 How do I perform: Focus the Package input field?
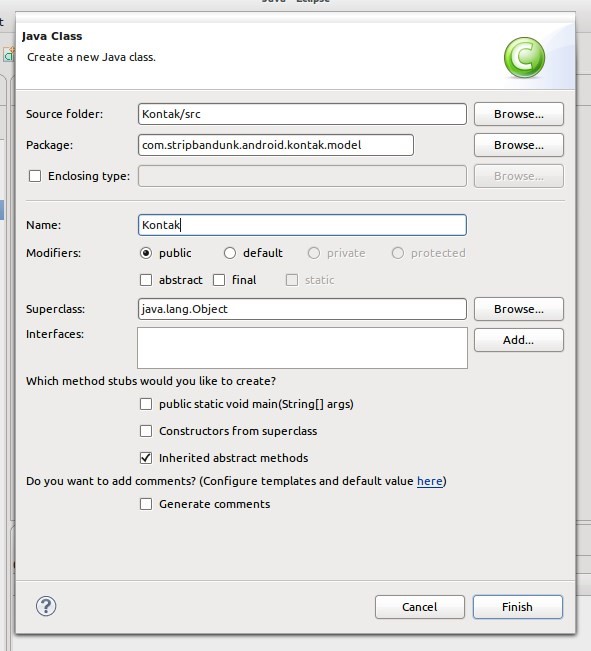(276, 145)
